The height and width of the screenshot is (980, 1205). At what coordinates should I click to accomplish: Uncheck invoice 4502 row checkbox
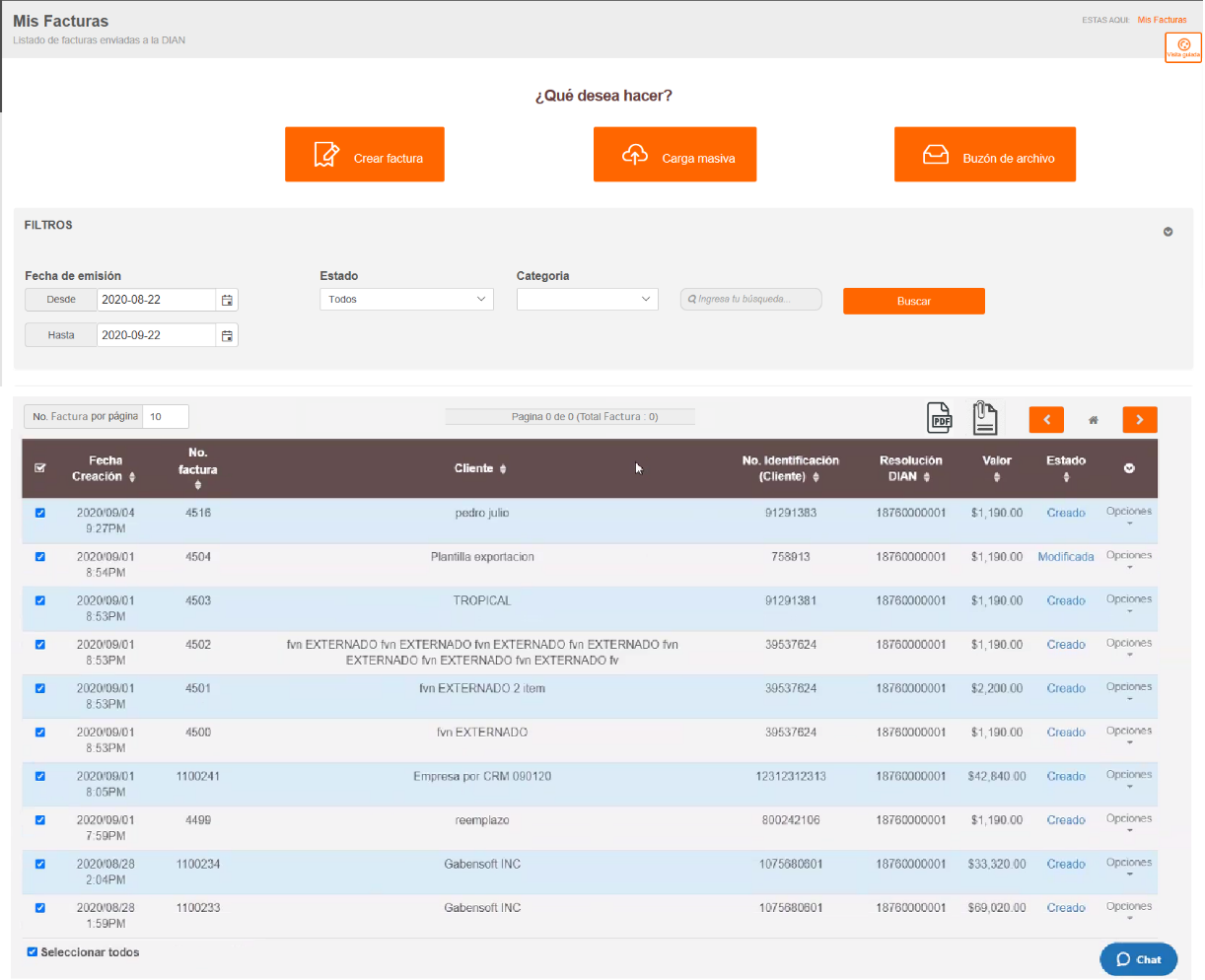click(x=40, y=645)
